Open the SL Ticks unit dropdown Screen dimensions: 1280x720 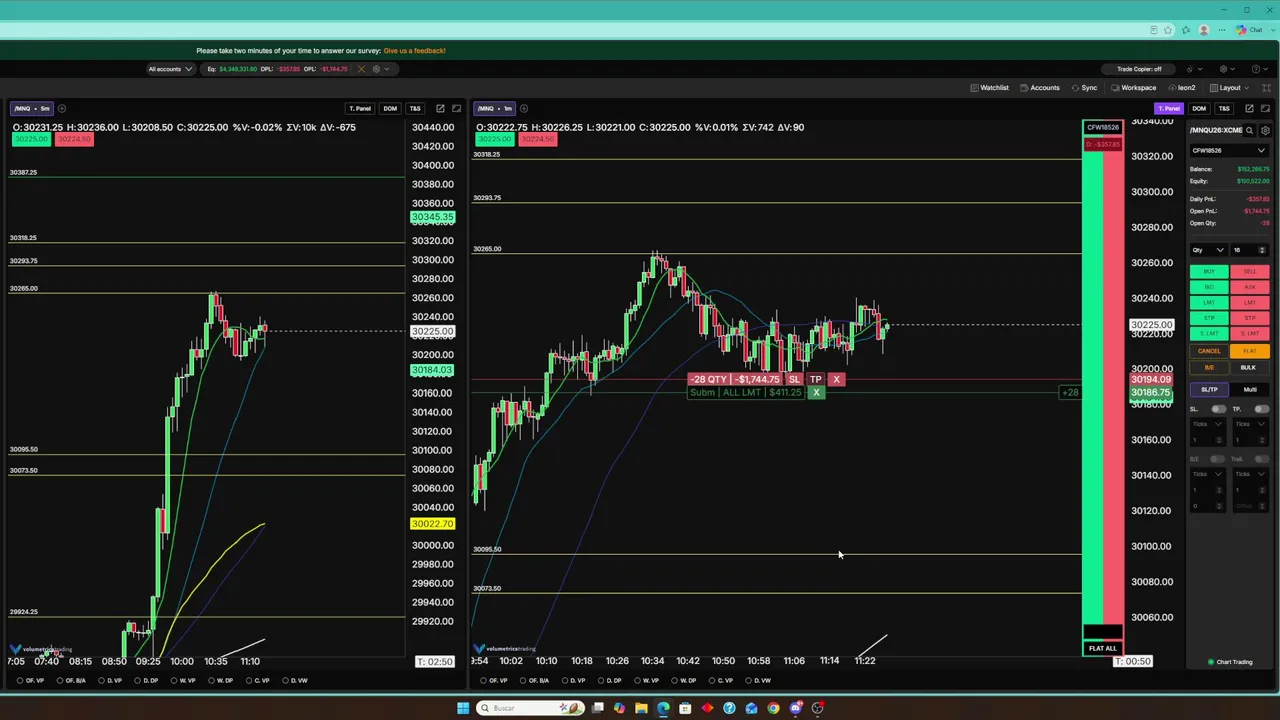[x=1208, y=424]
